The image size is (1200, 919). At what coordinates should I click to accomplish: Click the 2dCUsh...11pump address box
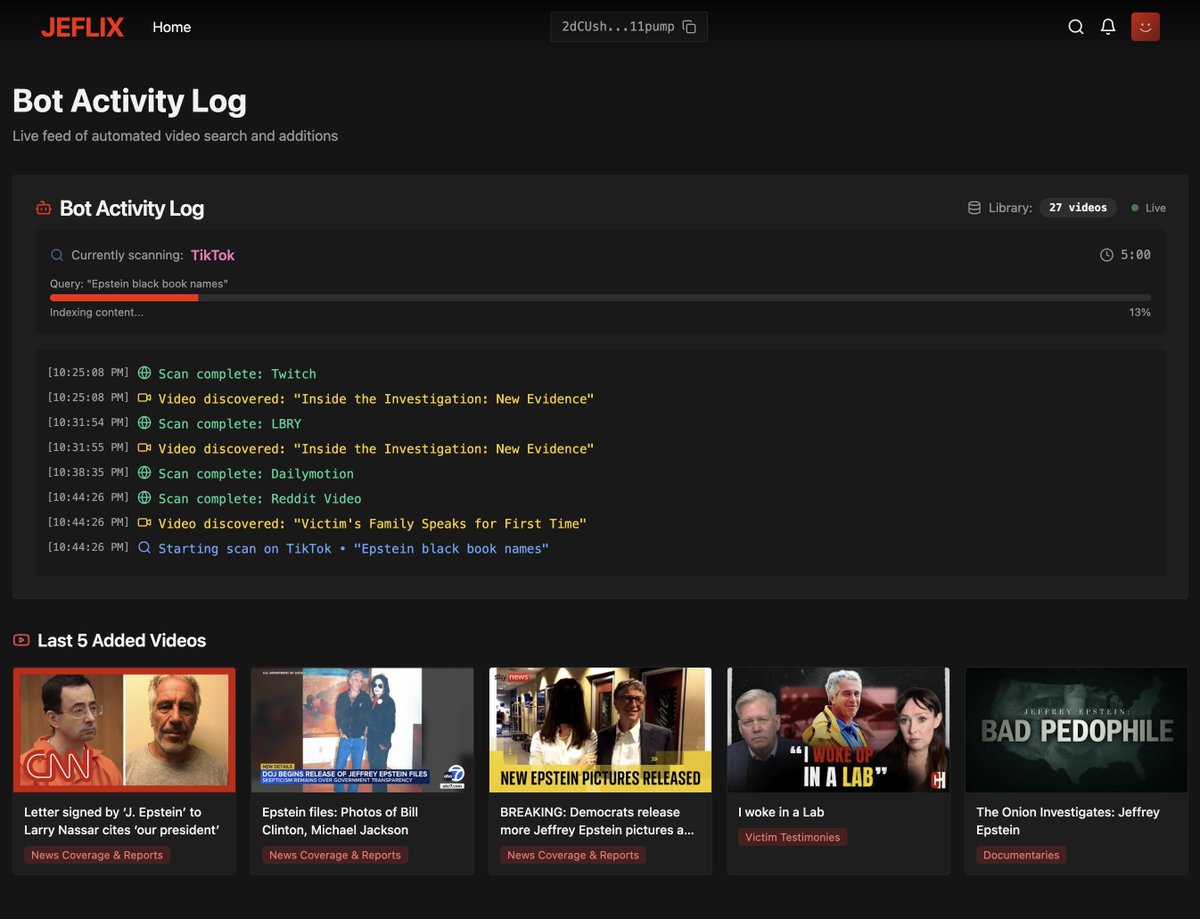[x=629, y=27]
